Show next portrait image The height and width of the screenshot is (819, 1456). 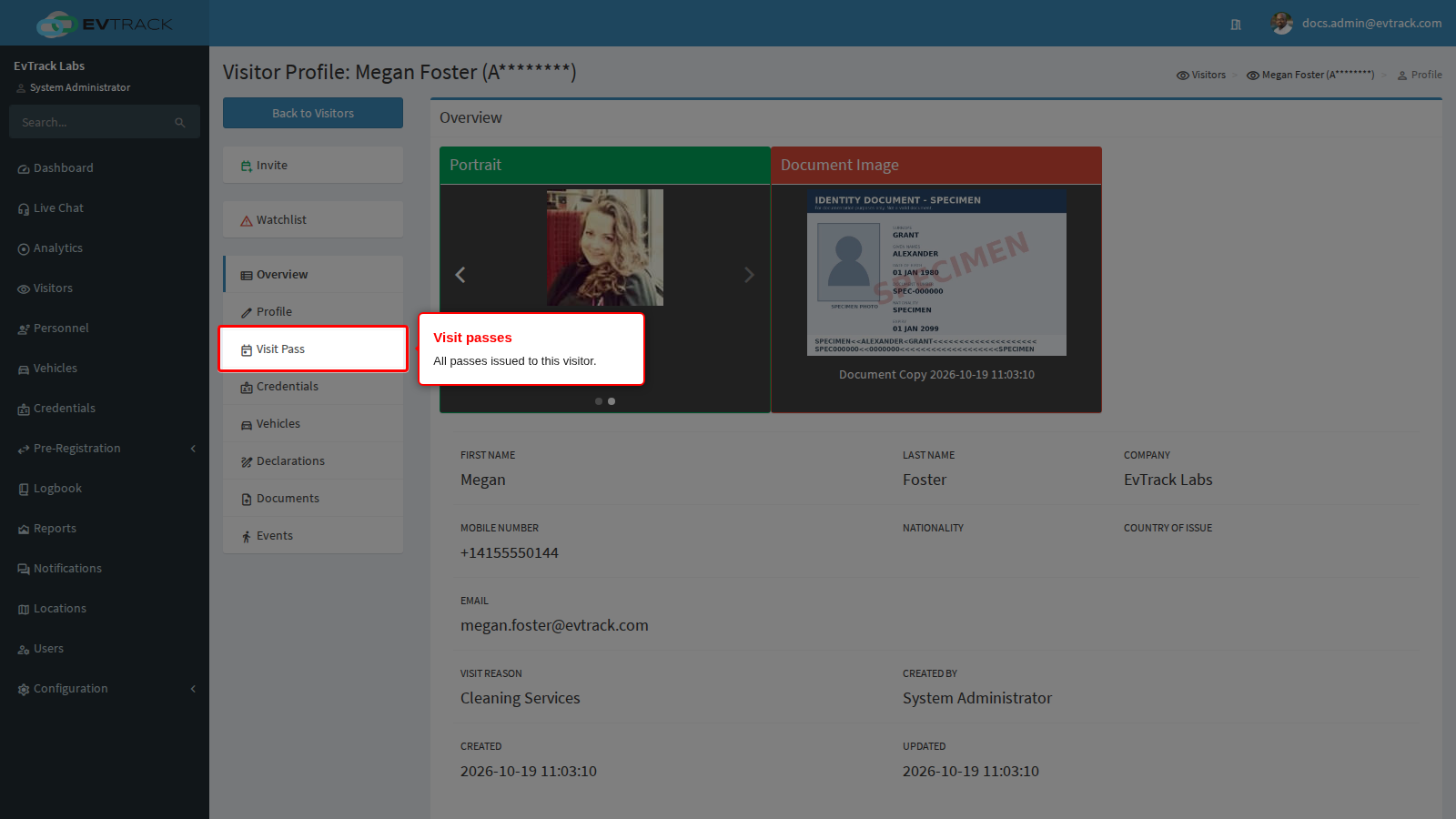pos(749,275)
